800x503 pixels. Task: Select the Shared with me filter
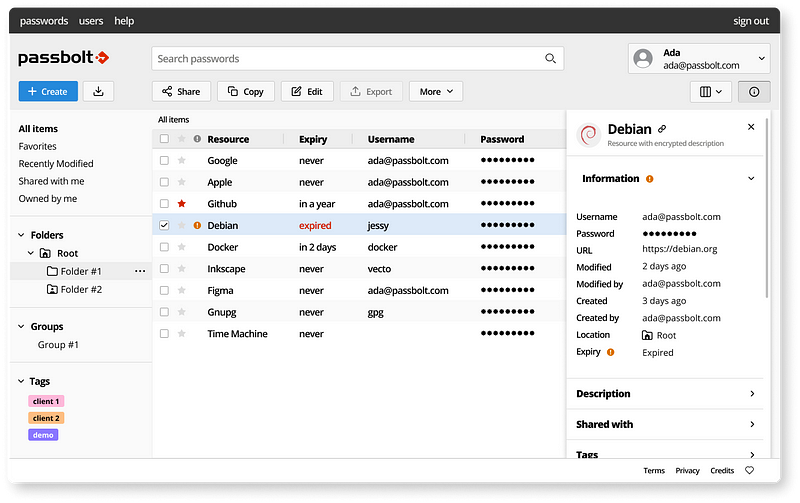52,181
